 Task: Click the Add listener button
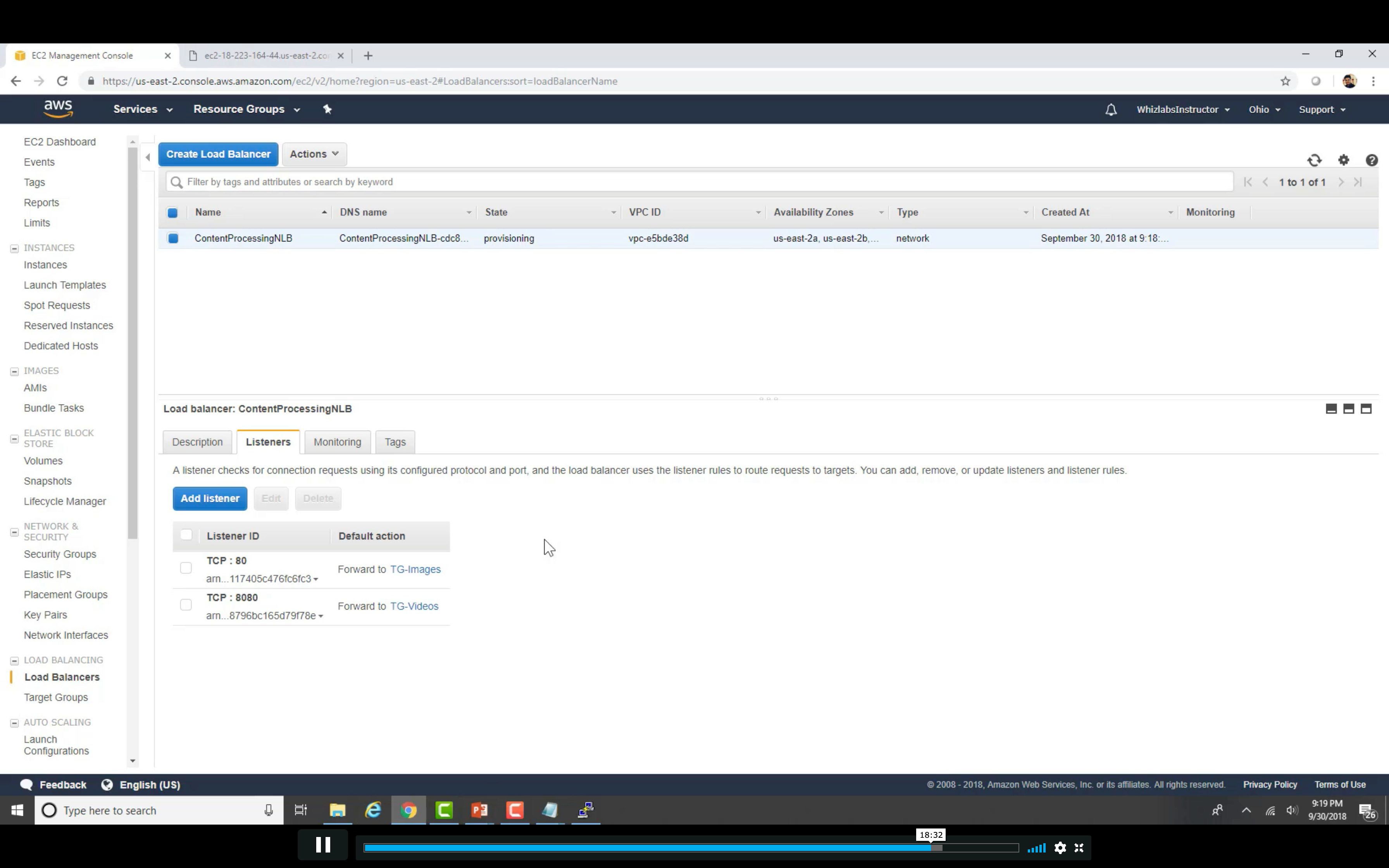[210, 498]
